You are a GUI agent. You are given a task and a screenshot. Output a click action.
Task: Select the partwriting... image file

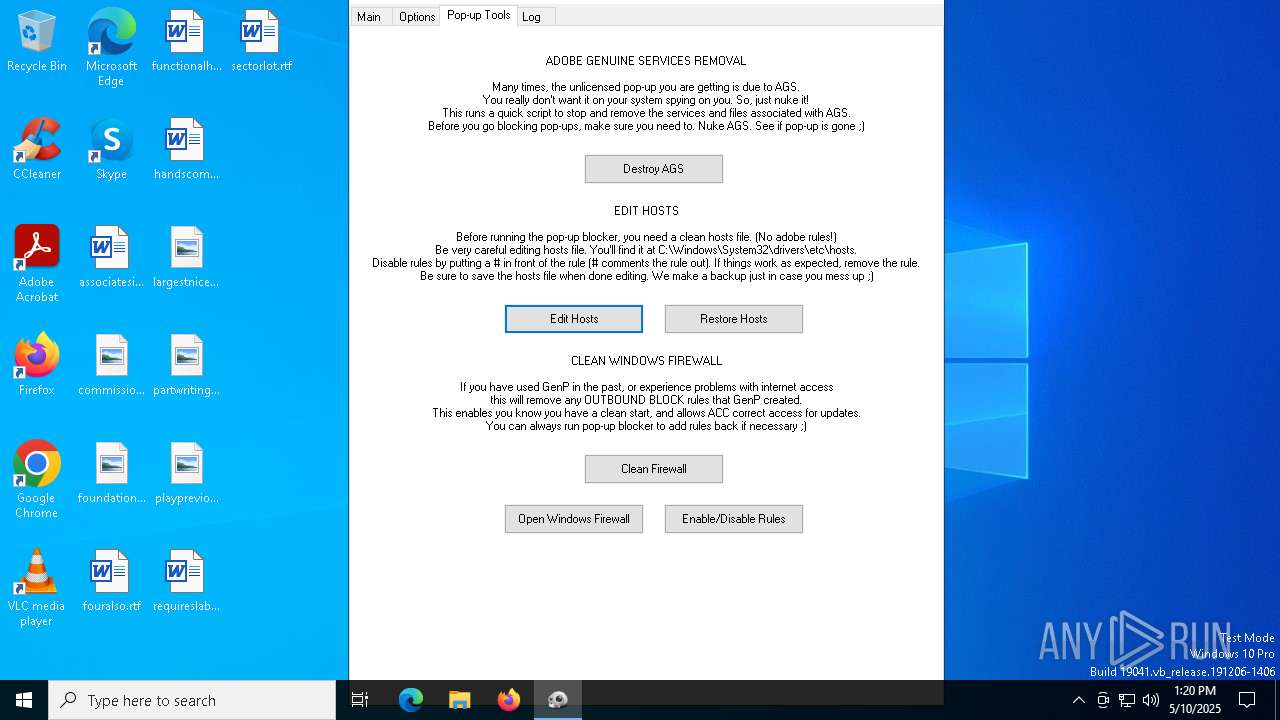[x=186, y=365]
